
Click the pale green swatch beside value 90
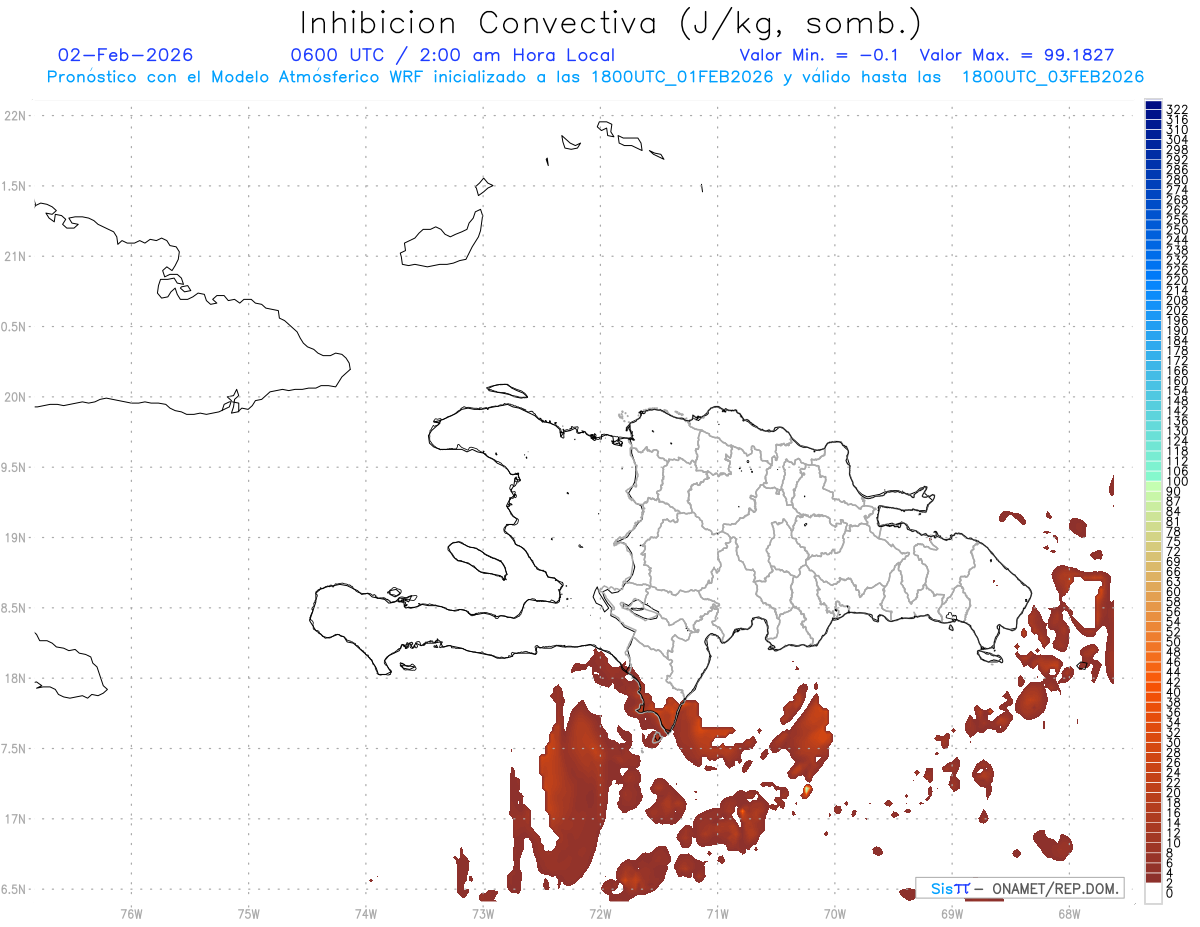pyautogui.click(x=1154, y=487)
